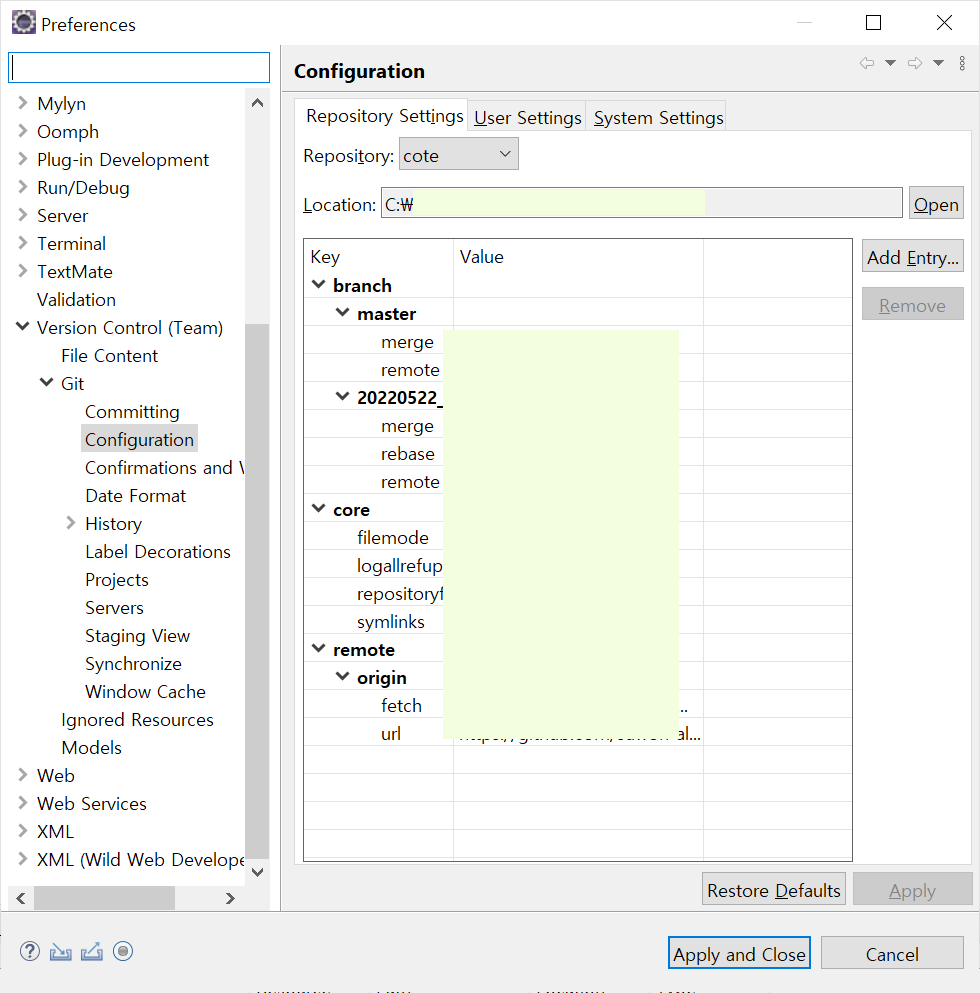Viewport: 980px width, 993px height.
Task: Click the horizontal scrollbar right arrow
Action: coord(230,898)
